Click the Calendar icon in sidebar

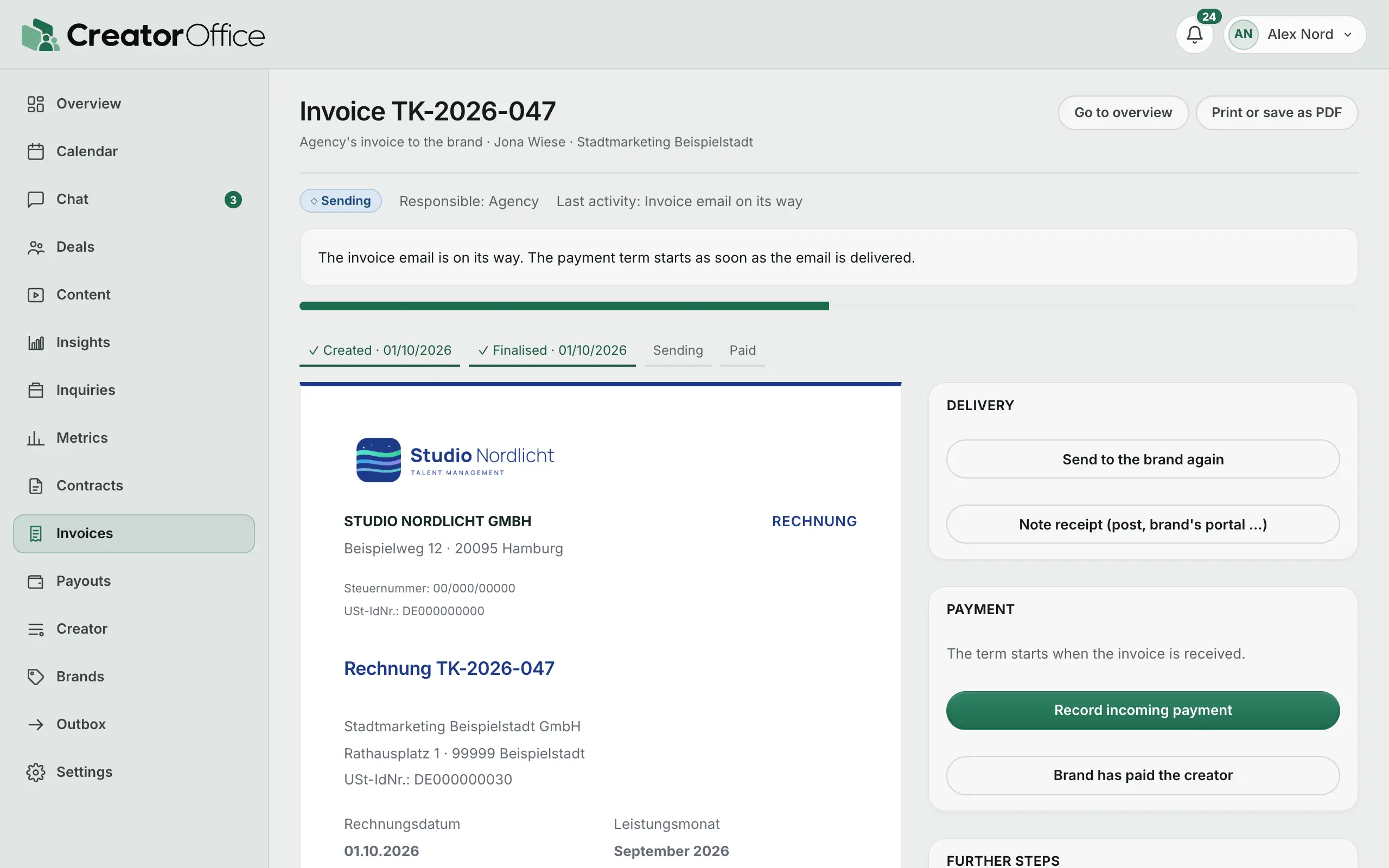36,151
